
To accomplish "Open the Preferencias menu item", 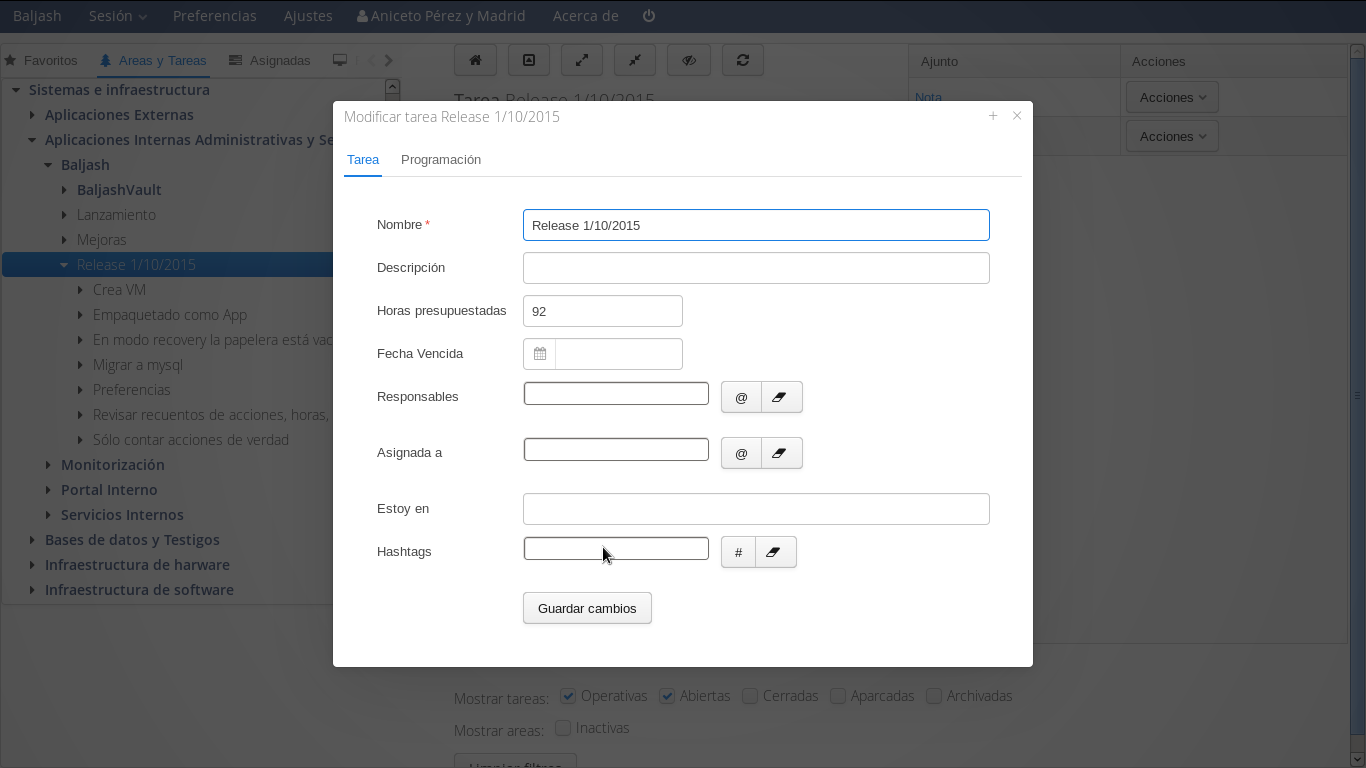I will coord(214,16).
